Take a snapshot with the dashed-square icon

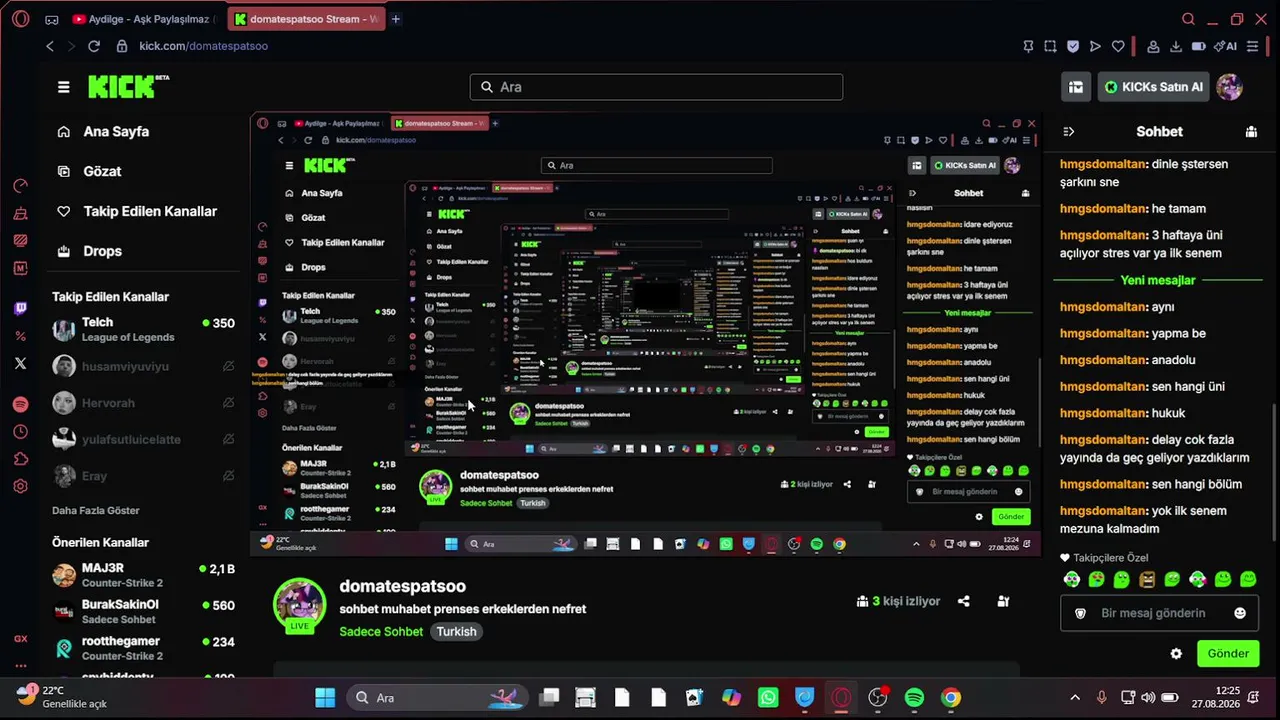1050,46
